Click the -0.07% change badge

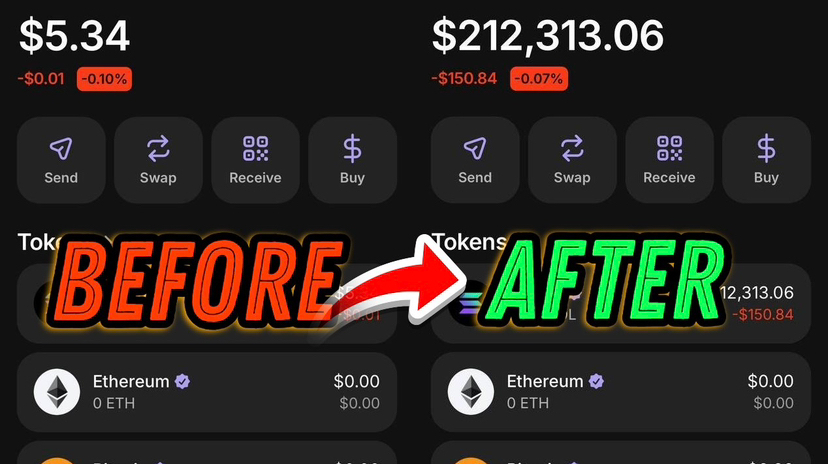tap(539, 79)
